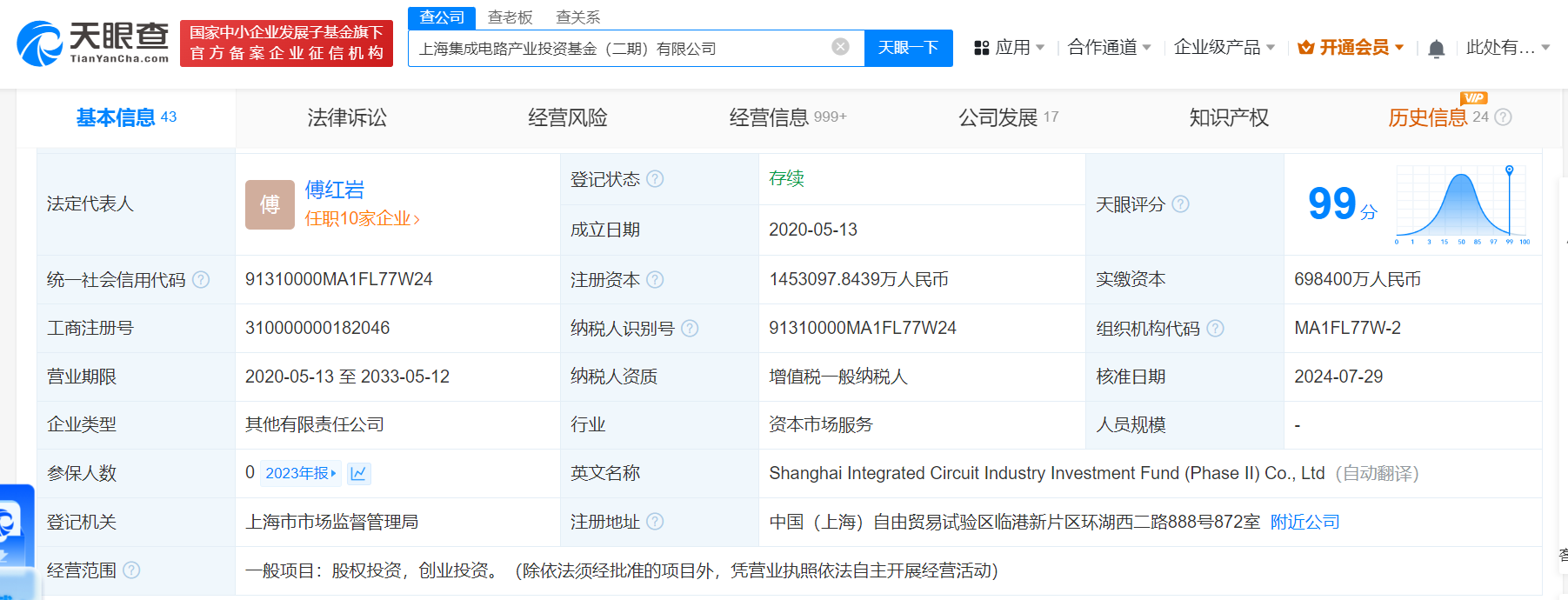1568x600 pixels.
Task: Click the help icon beside 天眼评分
Action: (1180, 204)
